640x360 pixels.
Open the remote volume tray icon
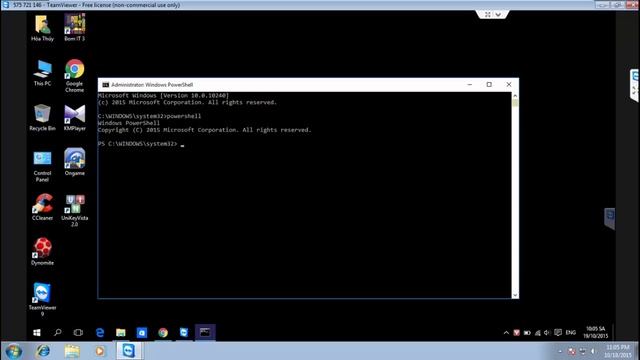[x=547, y=333]
